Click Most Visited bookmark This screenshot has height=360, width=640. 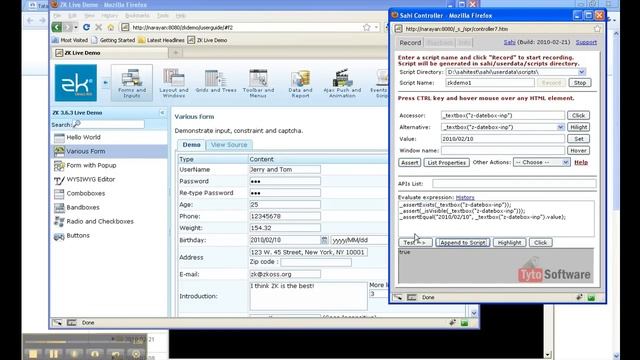(x=70, y=40)
